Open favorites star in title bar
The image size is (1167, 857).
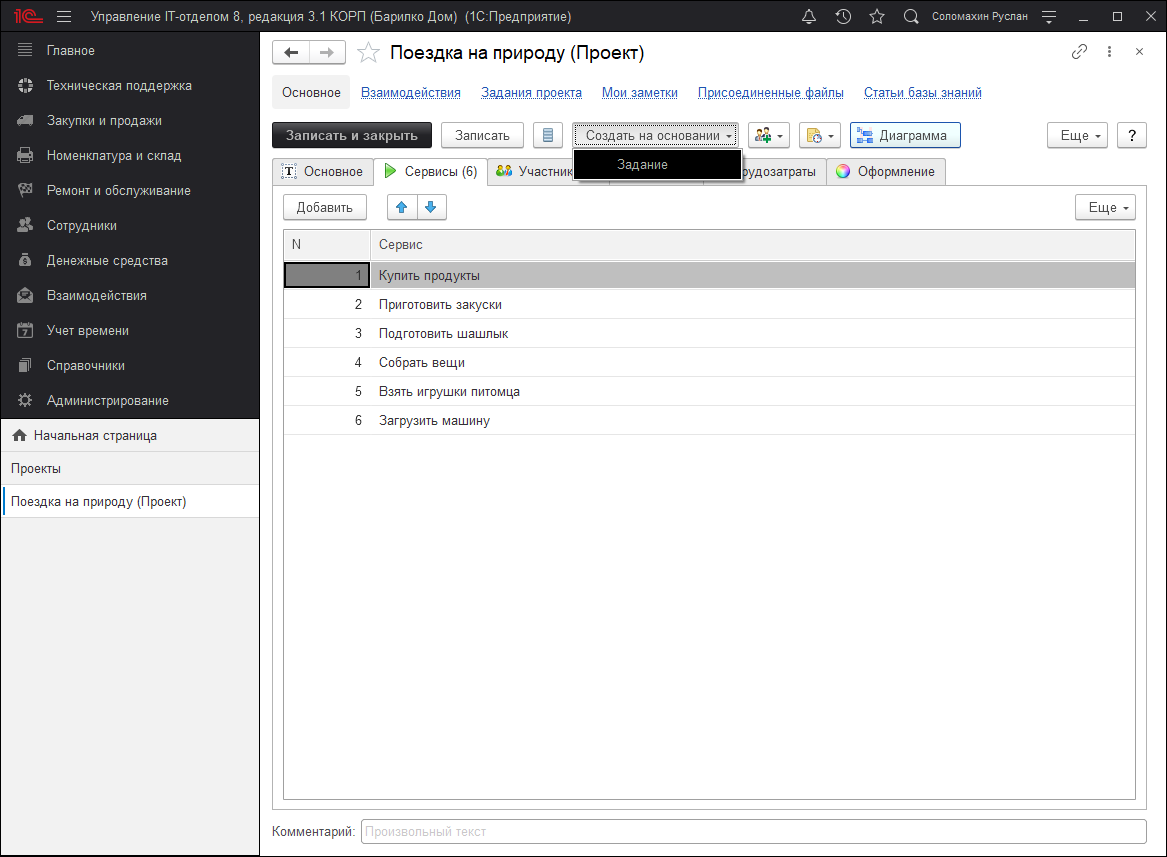[877, 17]
